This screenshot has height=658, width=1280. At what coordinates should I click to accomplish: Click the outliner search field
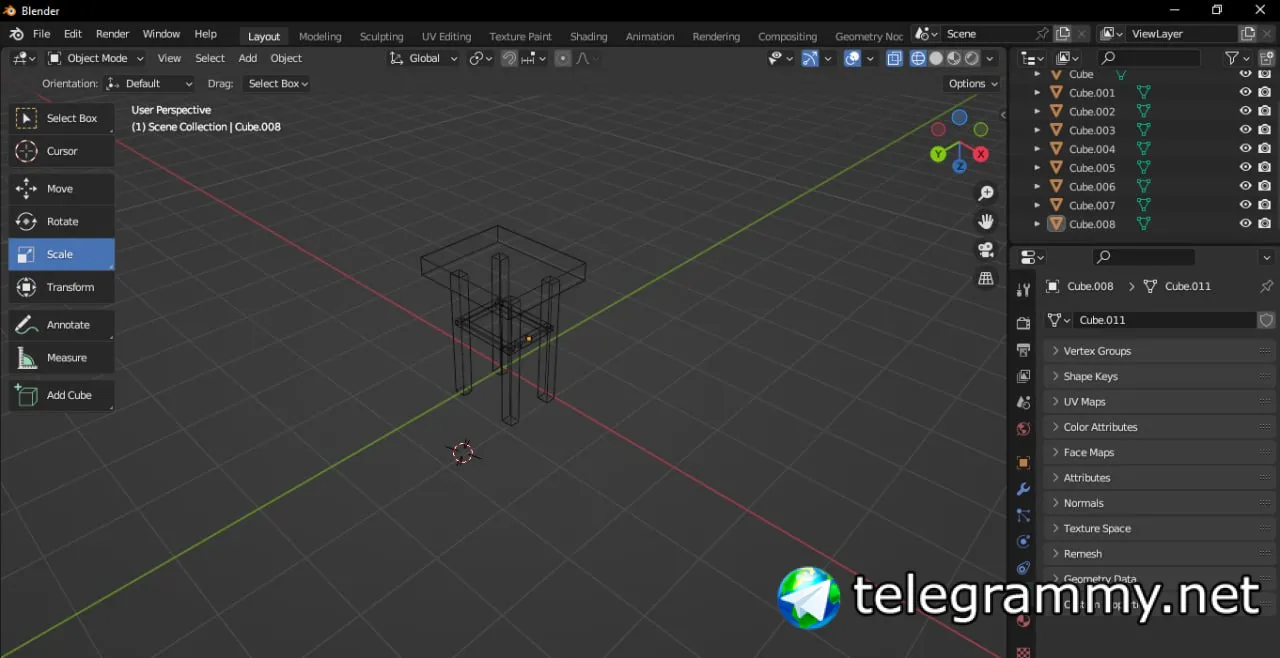tap(1148, 59)
